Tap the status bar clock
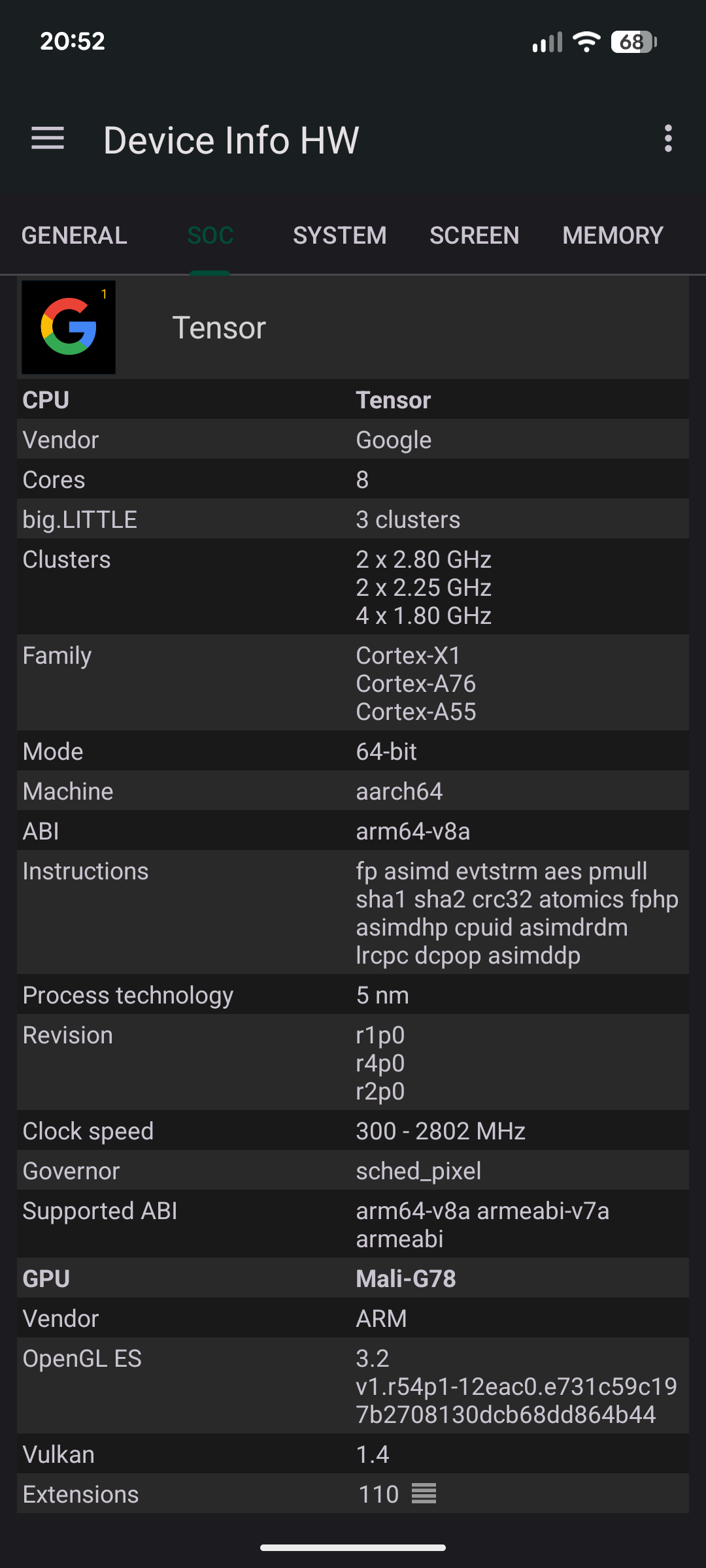Image resolution: width=706 pixels, height=1568 pixels. pyautogui.click(x=73, y=41)
